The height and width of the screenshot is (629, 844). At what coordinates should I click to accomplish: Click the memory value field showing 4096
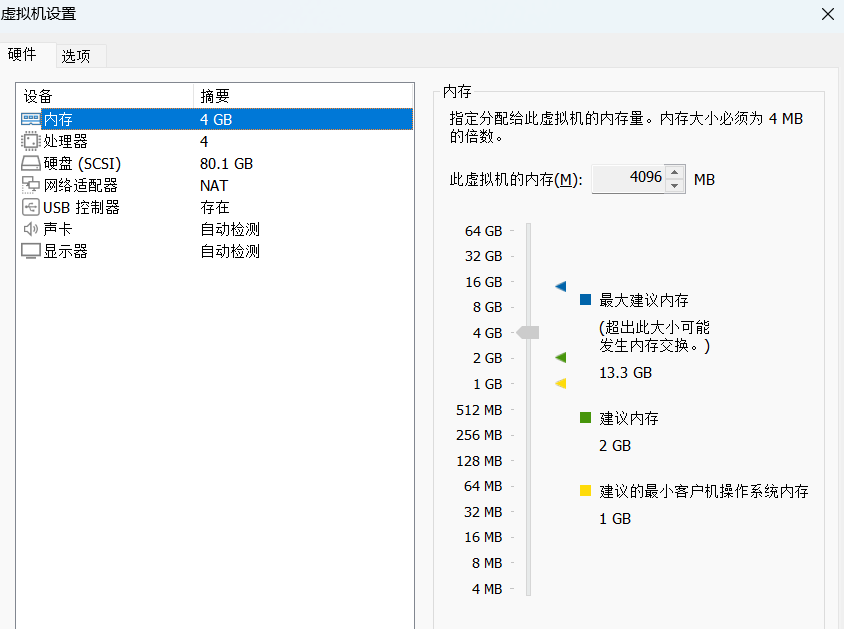pos(629,179)
